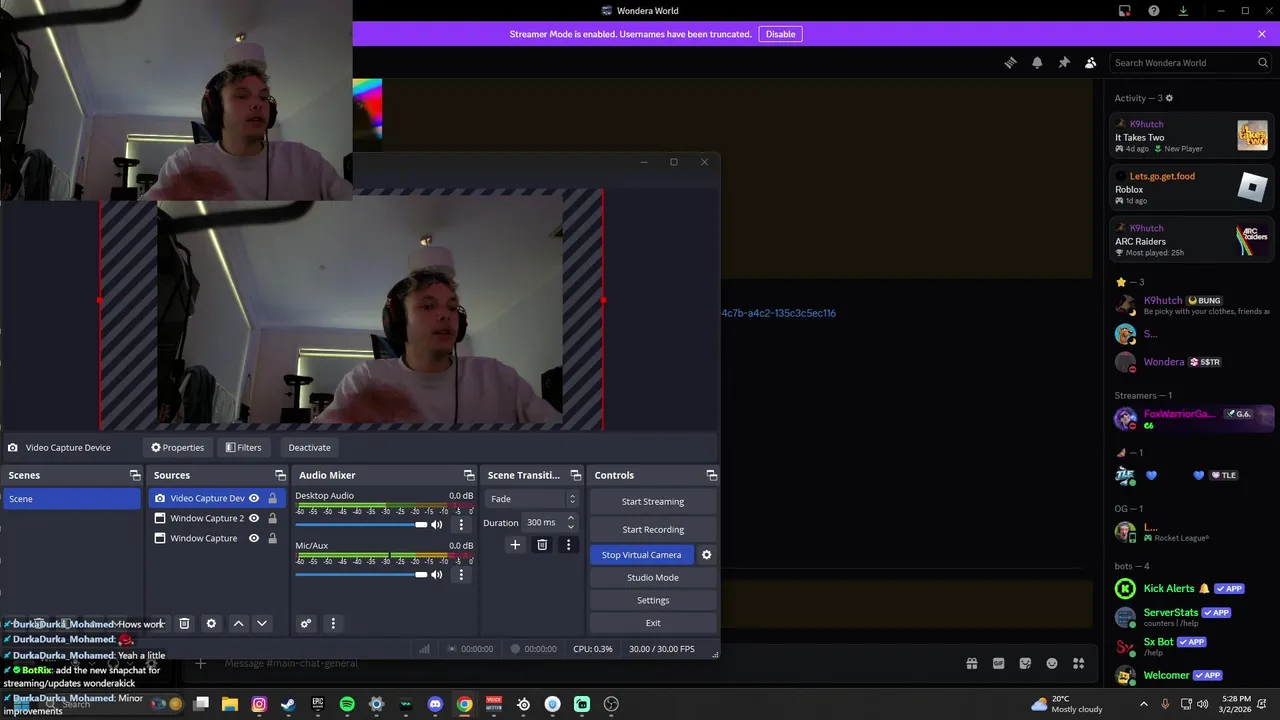Open Activity section settings gear in Discord
This screenshot has width=1280, height=720.
[1169, 98]
